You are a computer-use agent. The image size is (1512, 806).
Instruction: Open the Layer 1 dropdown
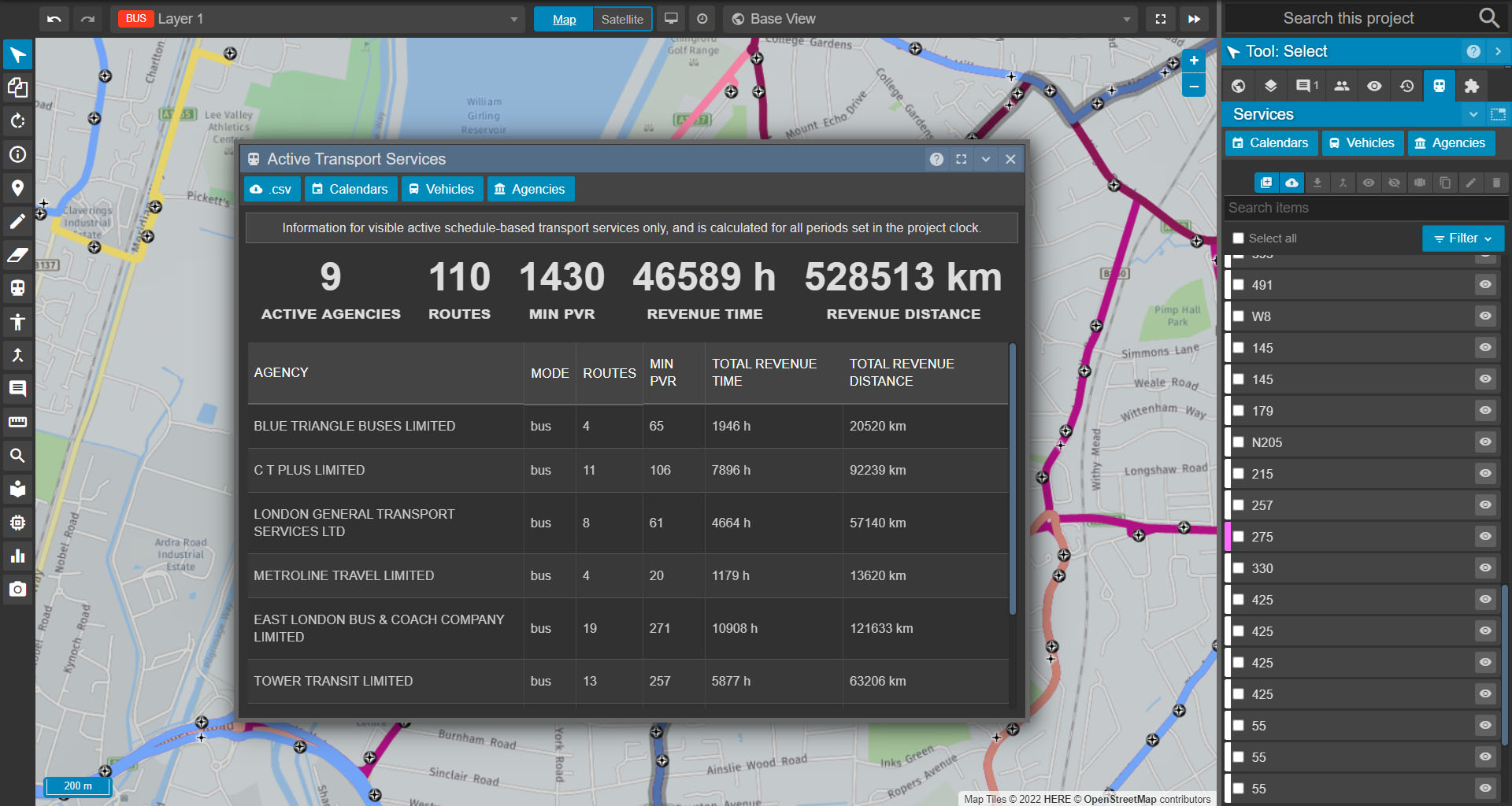pyautogui.click(x=318, y=19)
